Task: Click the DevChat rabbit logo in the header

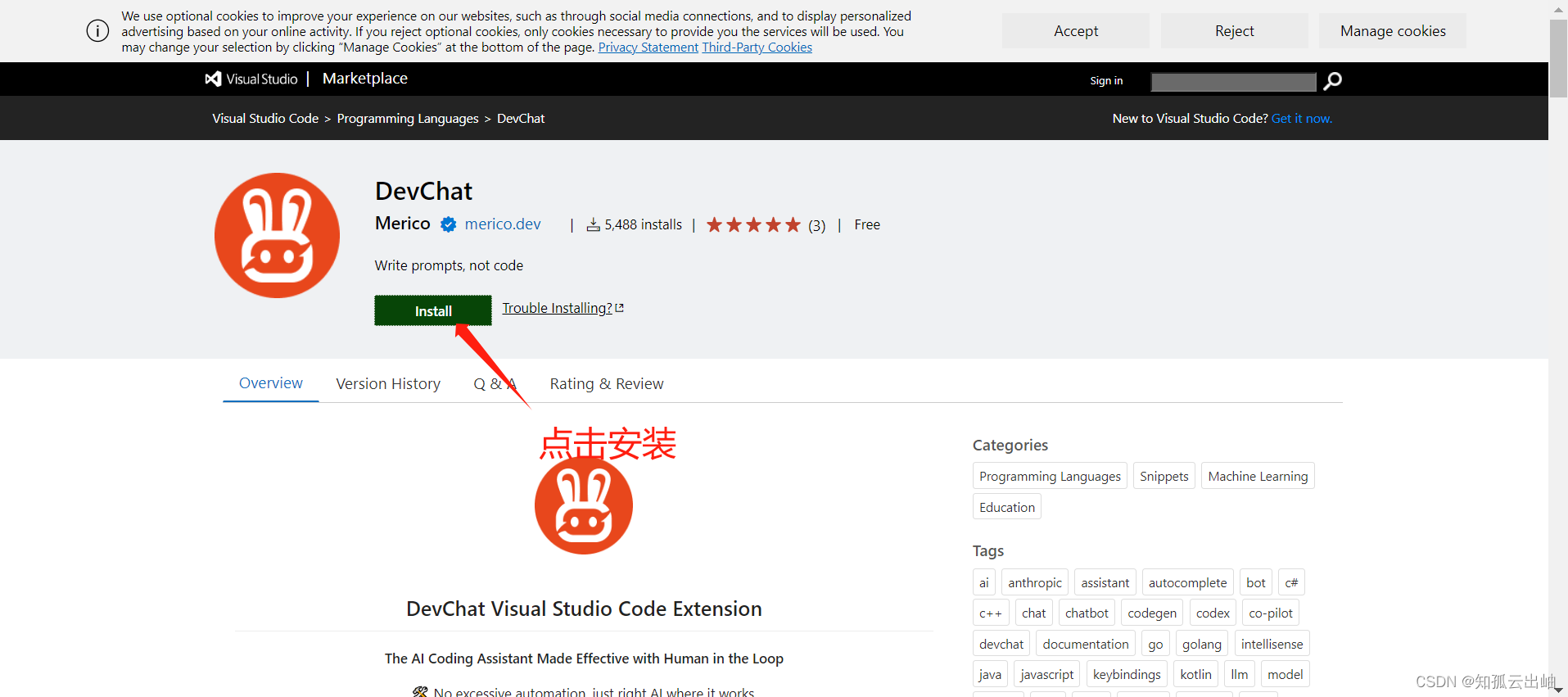Action: (x=277, y=235)
